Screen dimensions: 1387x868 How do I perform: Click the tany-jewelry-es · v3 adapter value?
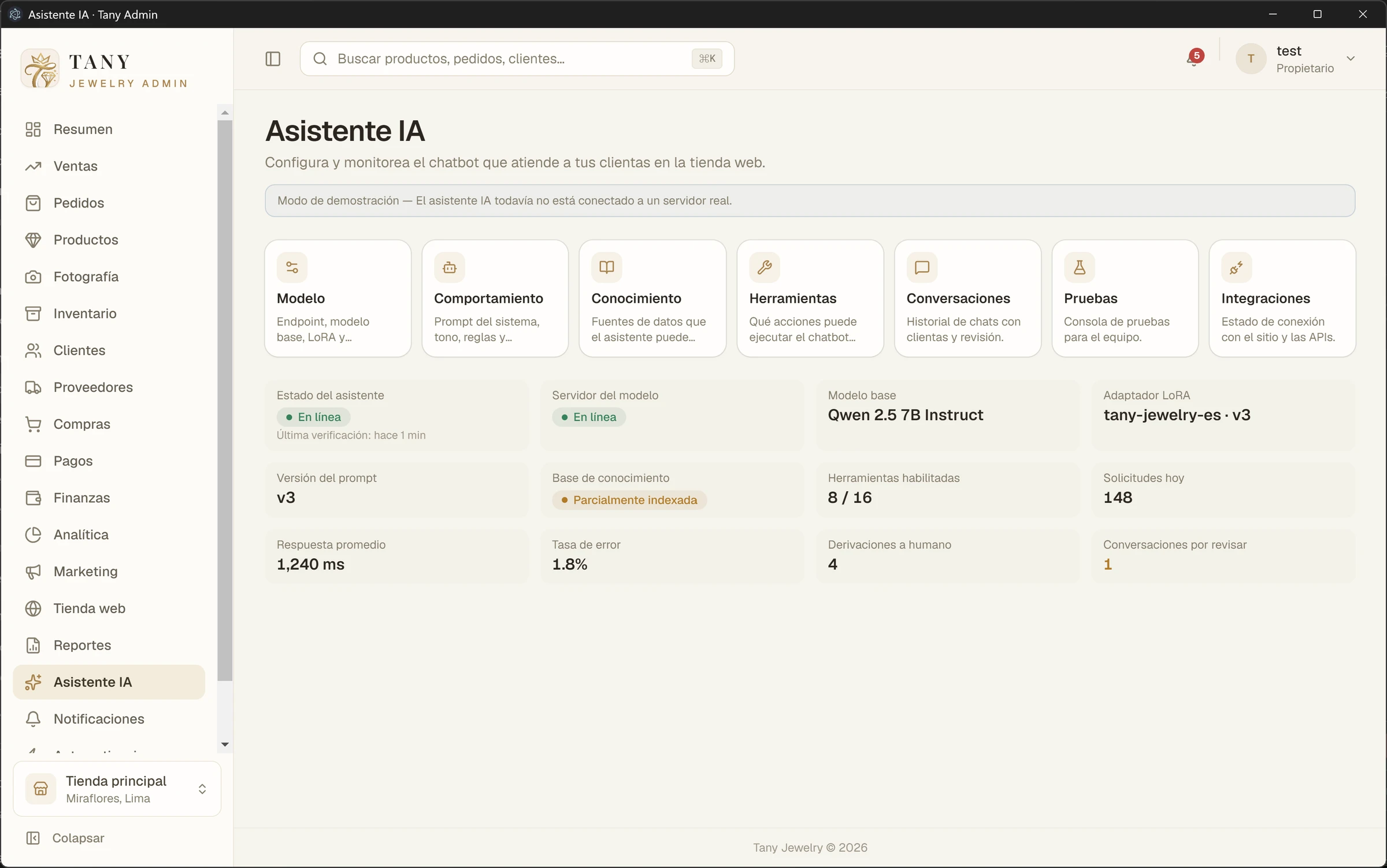(x=1177, y=415)
